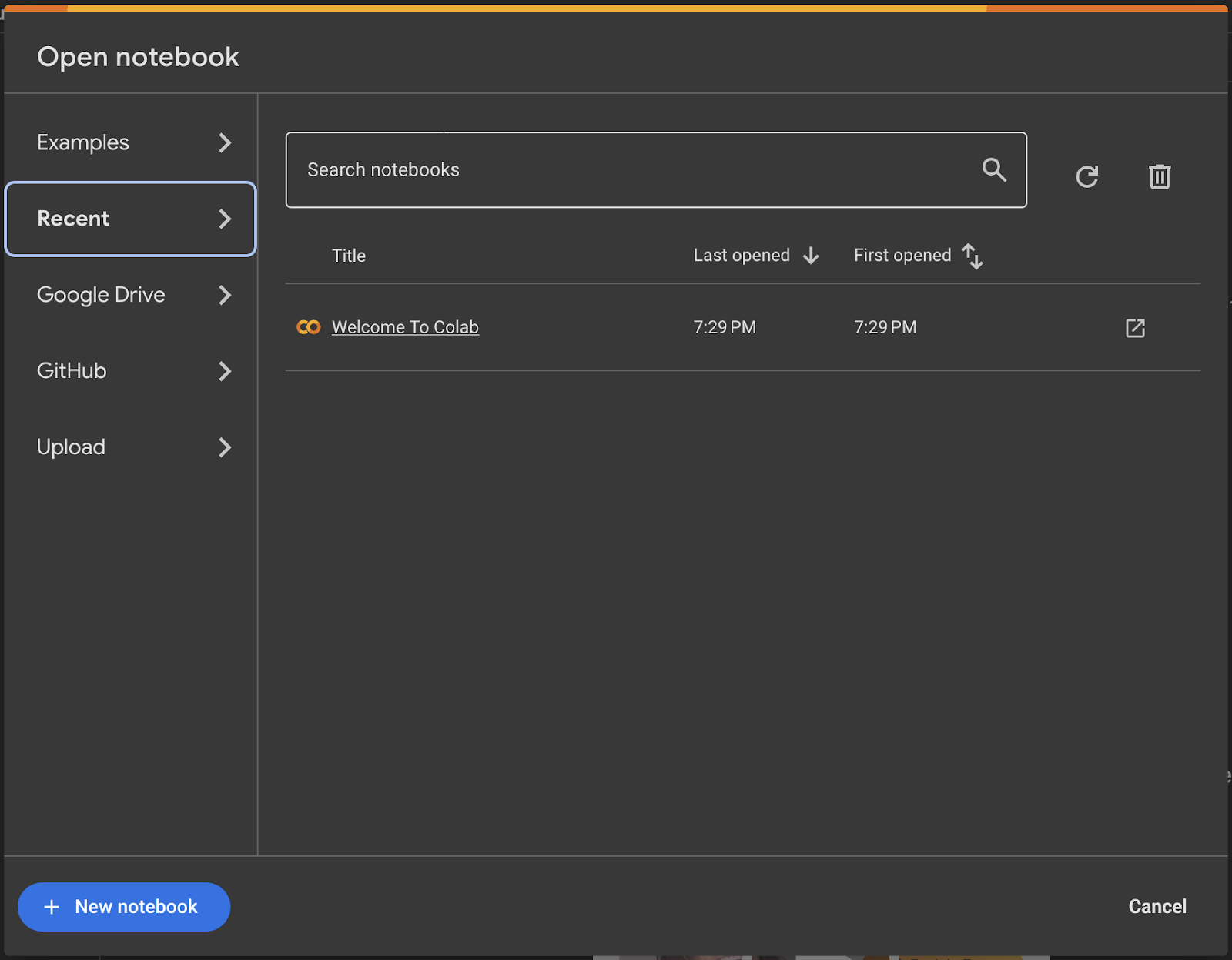This screenshot has height=960, width=1232.
Task: Focus the Search notebooks field
Action: click(x=656, y=169)
